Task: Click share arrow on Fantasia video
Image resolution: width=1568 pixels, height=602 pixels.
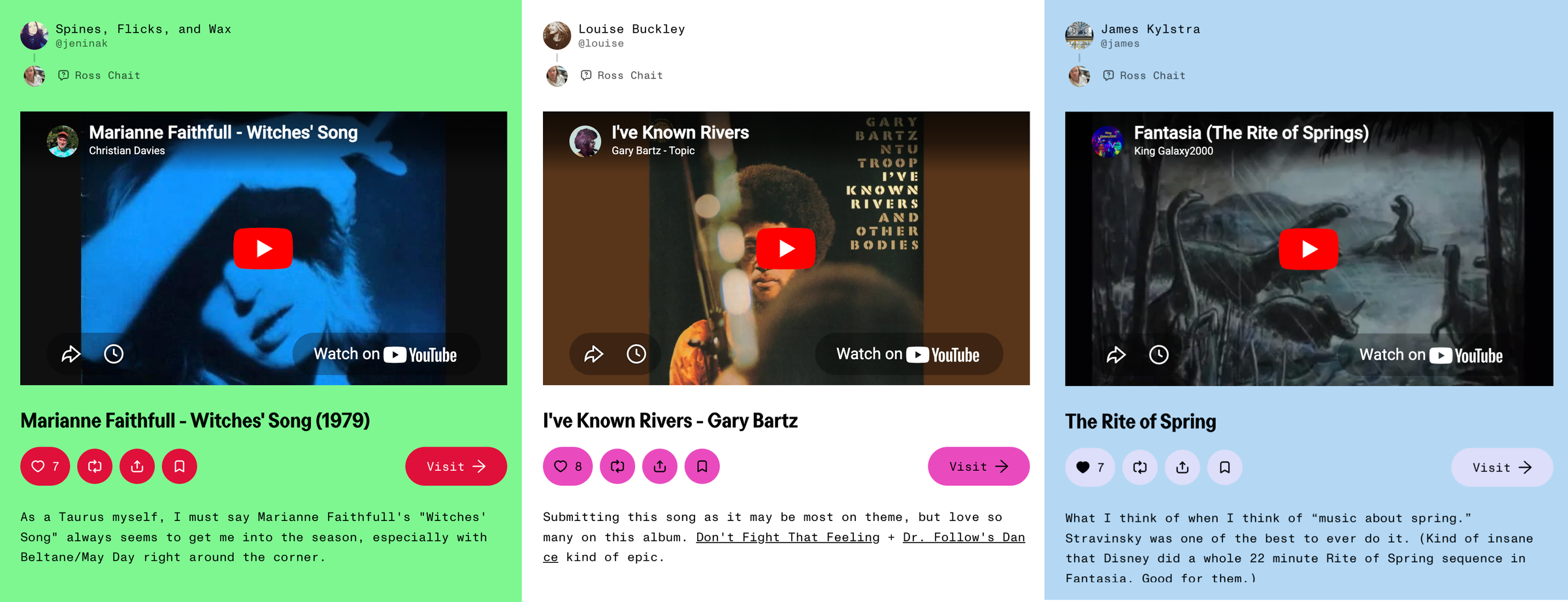Action: click(1116, 355)
